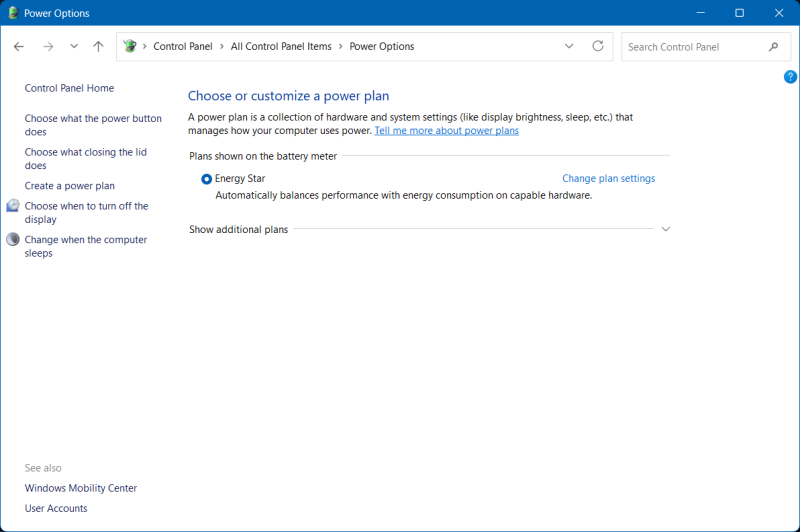Open Recent locations dropdown arrow
The image size is (800, 532).
point(74,47)
